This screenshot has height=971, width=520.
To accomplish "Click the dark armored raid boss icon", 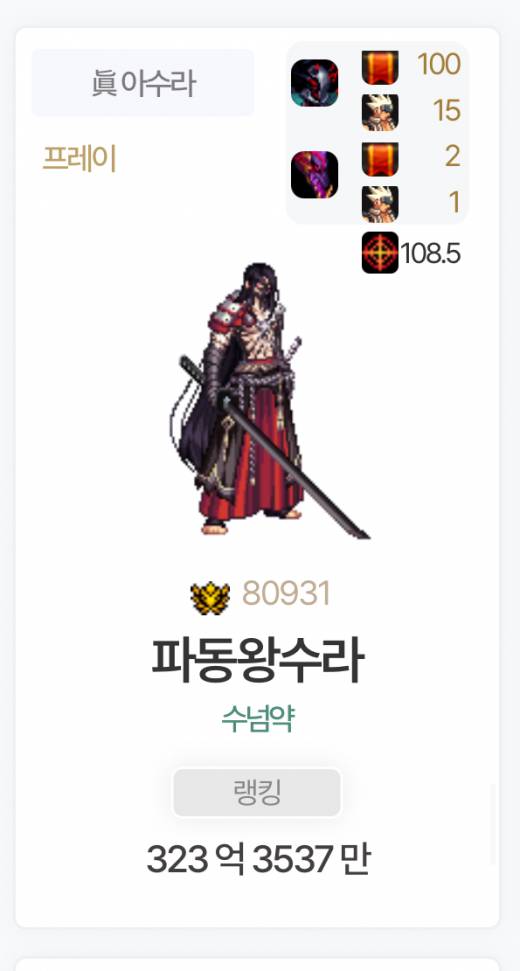I will pos(314,83).
